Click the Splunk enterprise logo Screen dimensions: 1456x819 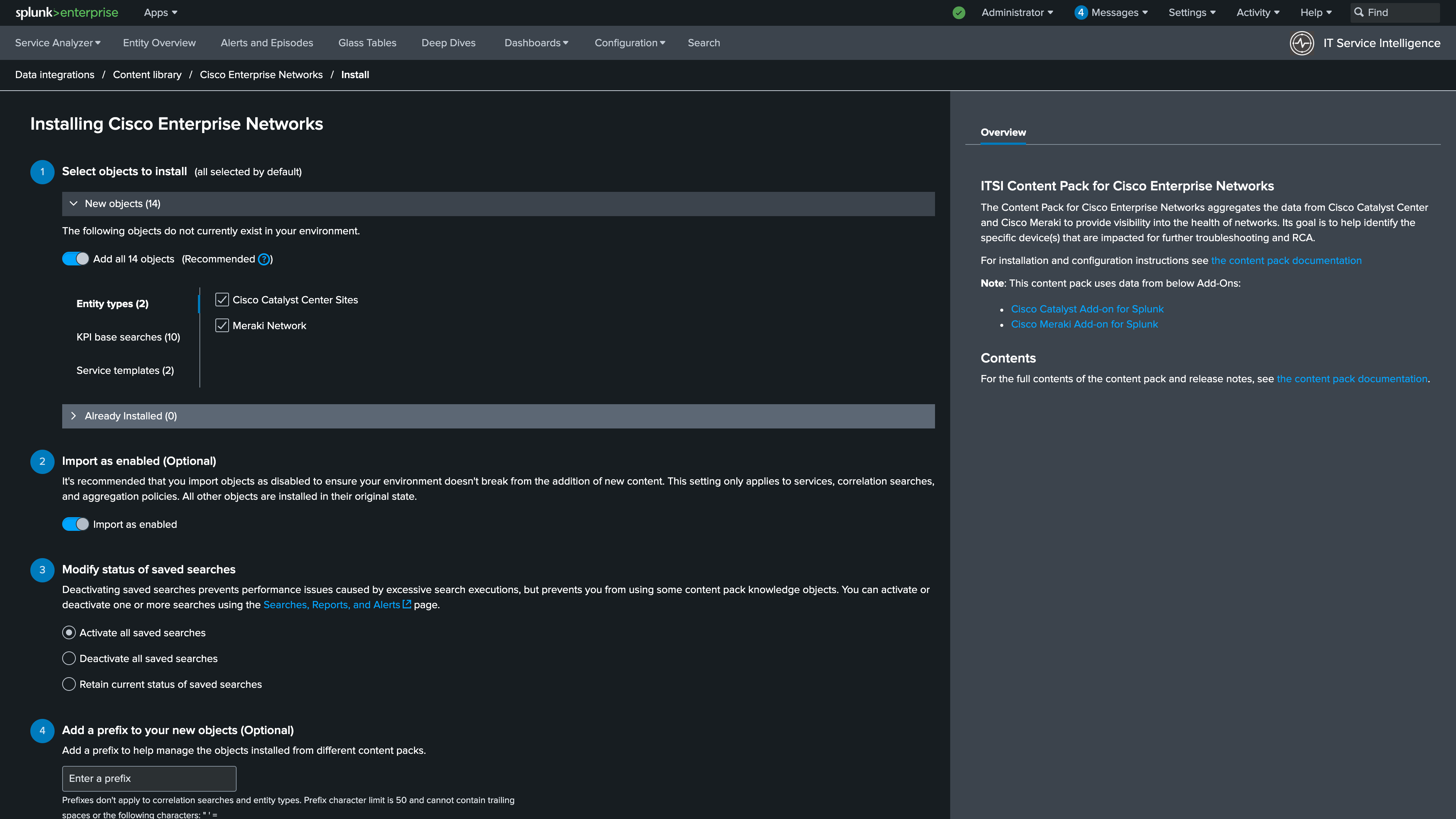(x=67, y=13)
